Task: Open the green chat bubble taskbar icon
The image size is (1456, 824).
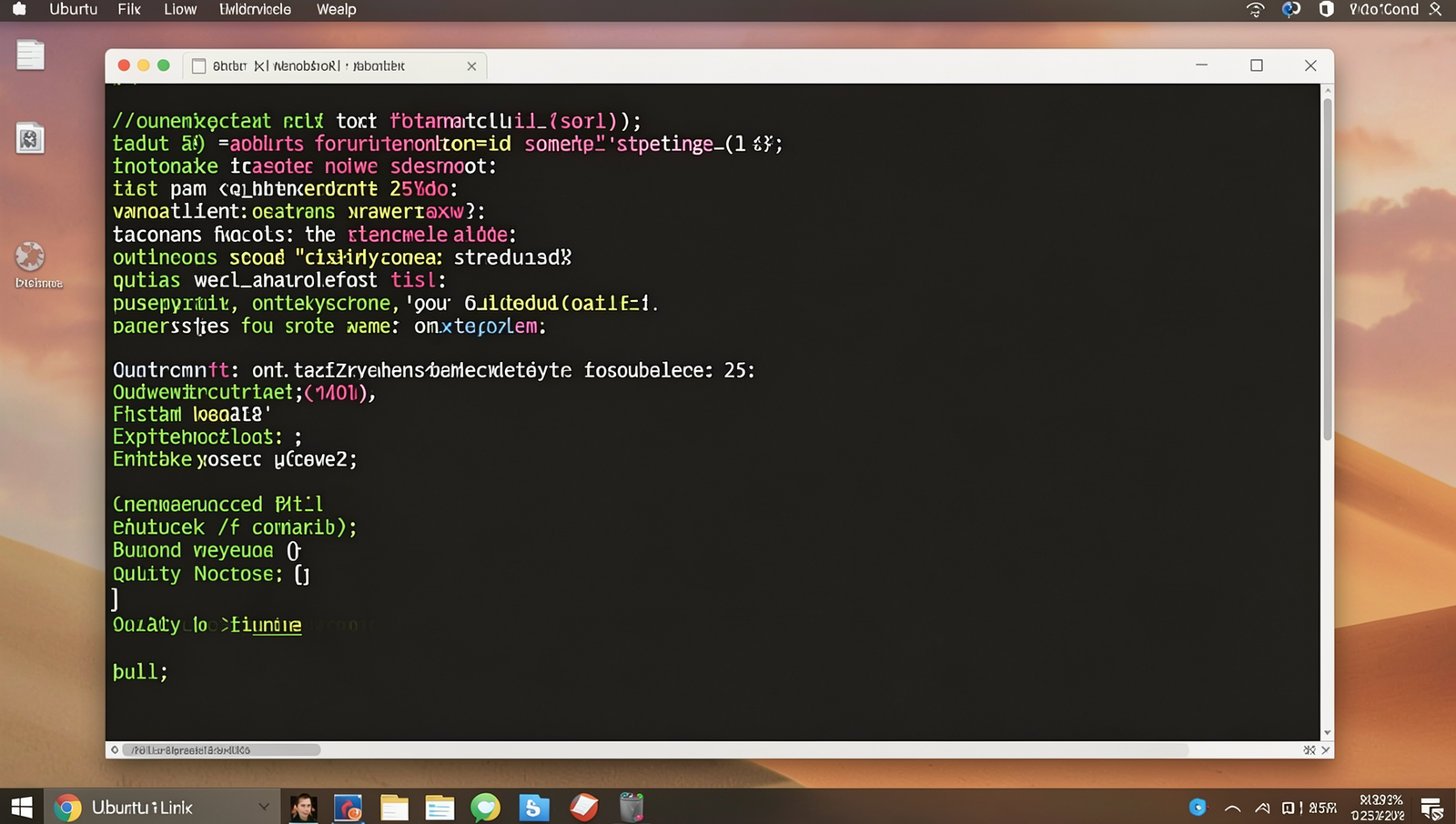Action: 486,807
